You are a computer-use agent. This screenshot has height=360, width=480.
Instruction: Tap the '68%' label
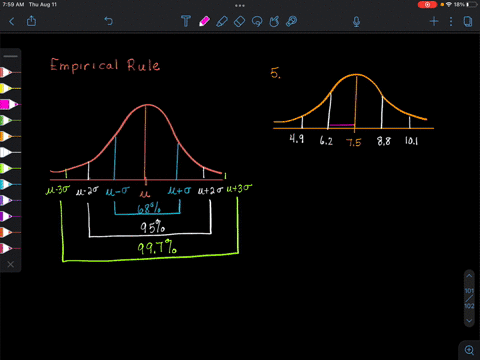[149, 209]
